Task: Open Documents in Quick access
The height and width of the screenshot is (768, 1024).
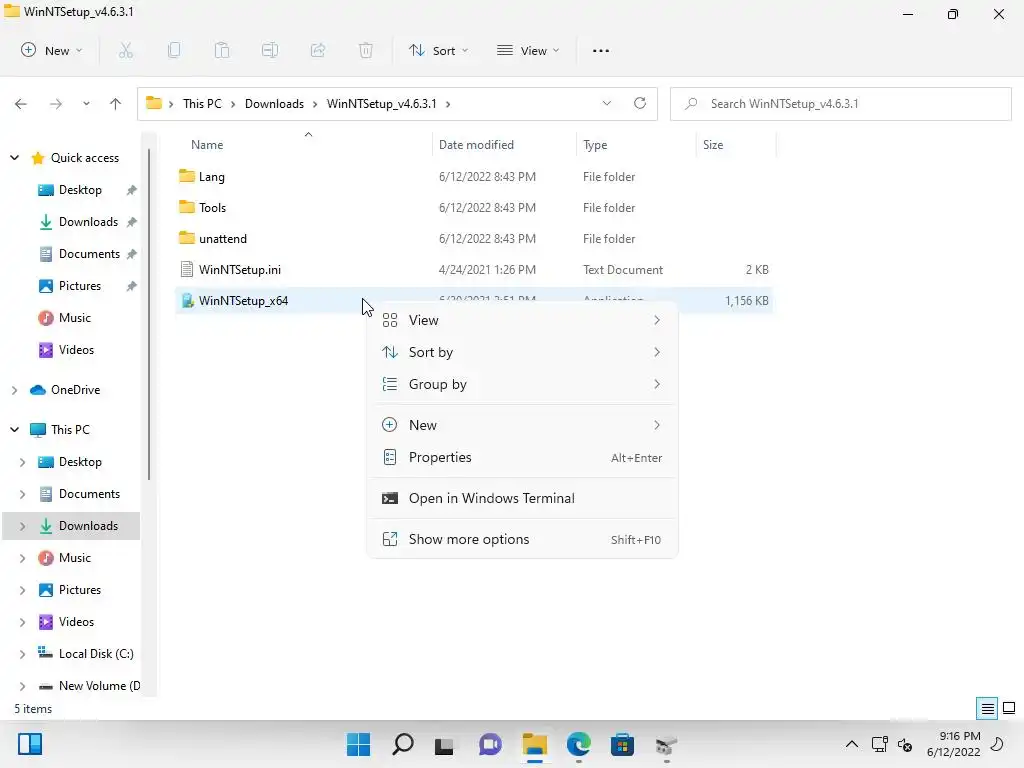Action: [x=89, y=254]
